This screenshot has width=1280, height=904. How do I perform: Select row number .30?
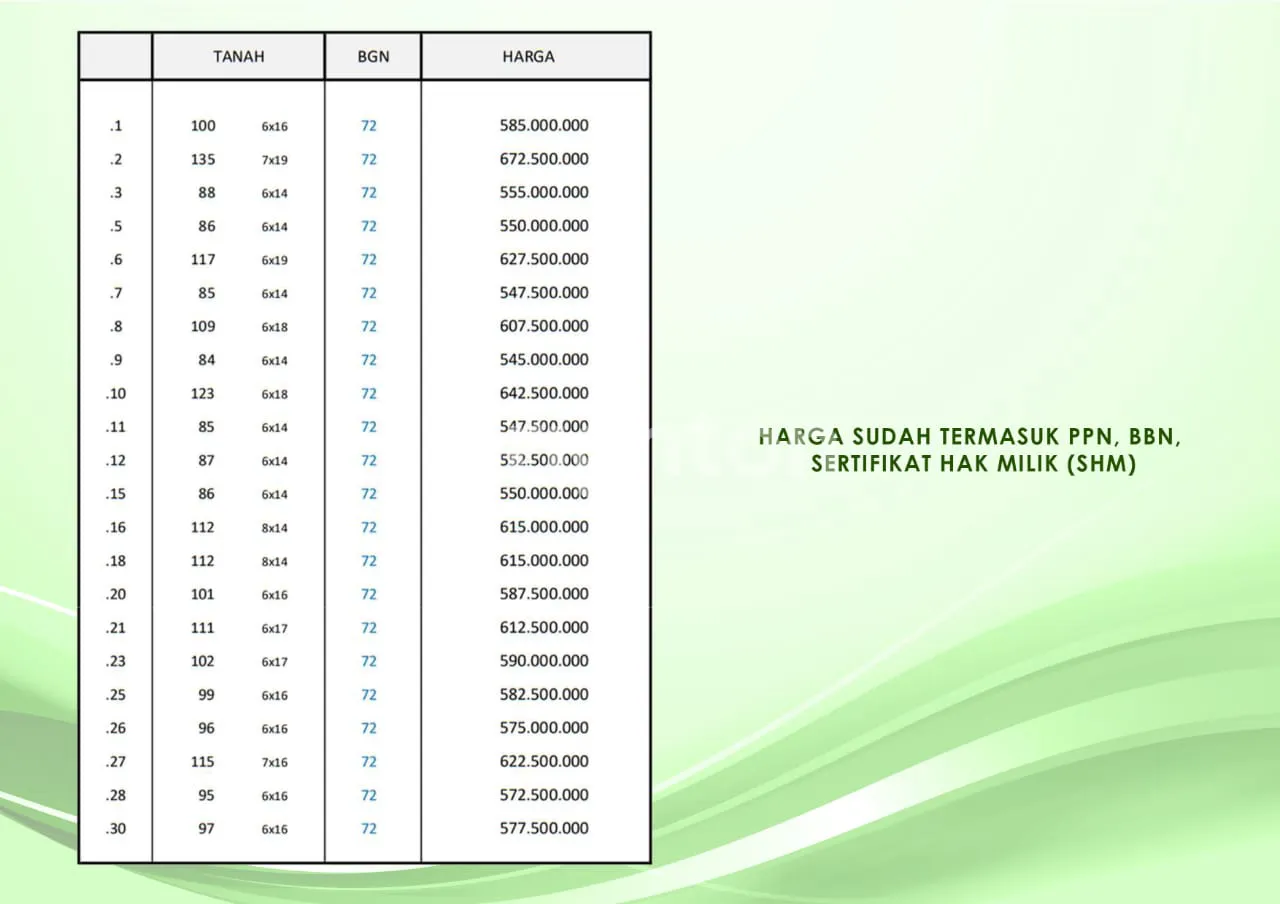(116, 829)
